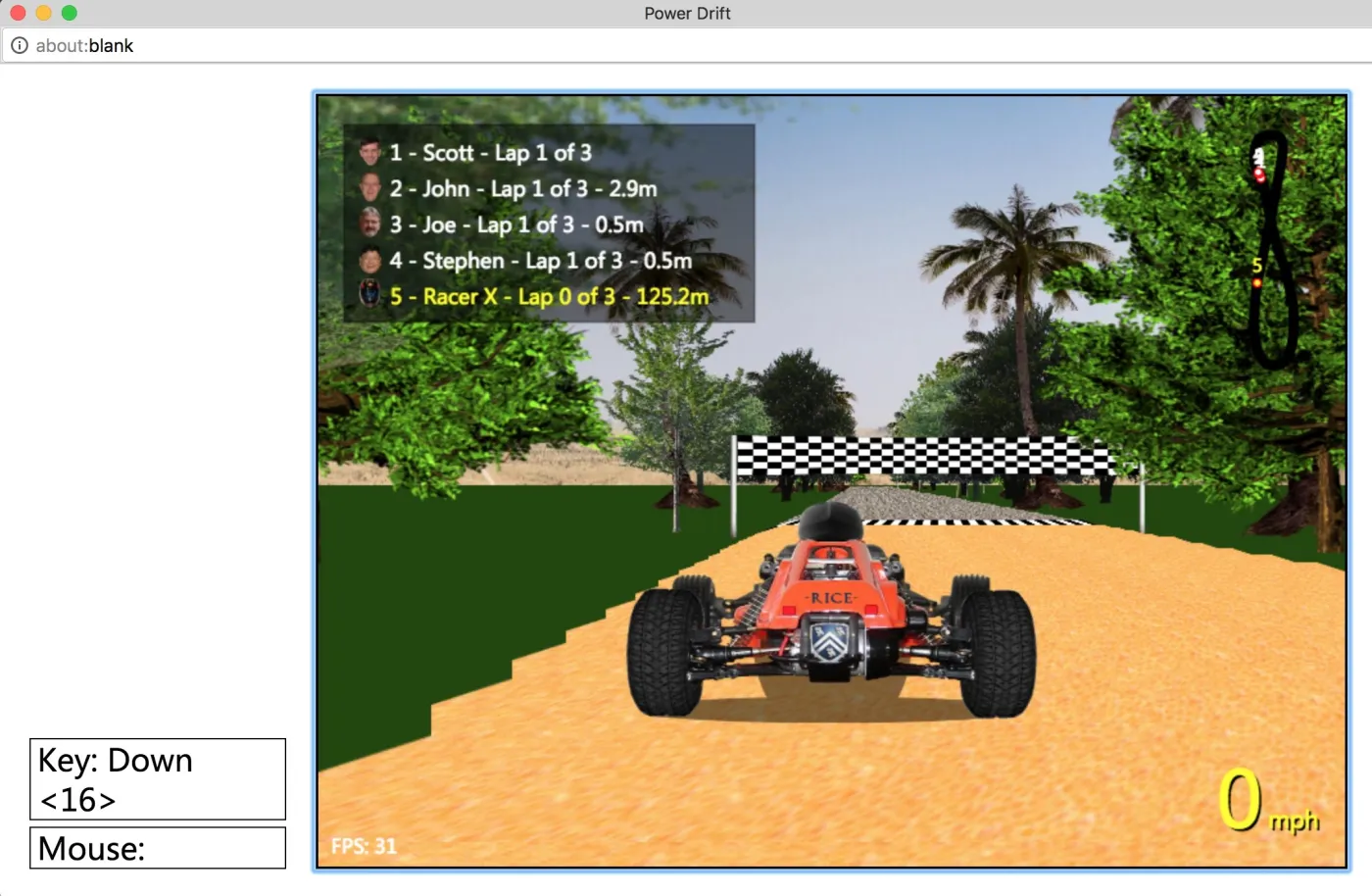Image resolution: width=1372 pixels, height=896 pixels.
Task: Click the red RICE race car
Action: (830, 613)
